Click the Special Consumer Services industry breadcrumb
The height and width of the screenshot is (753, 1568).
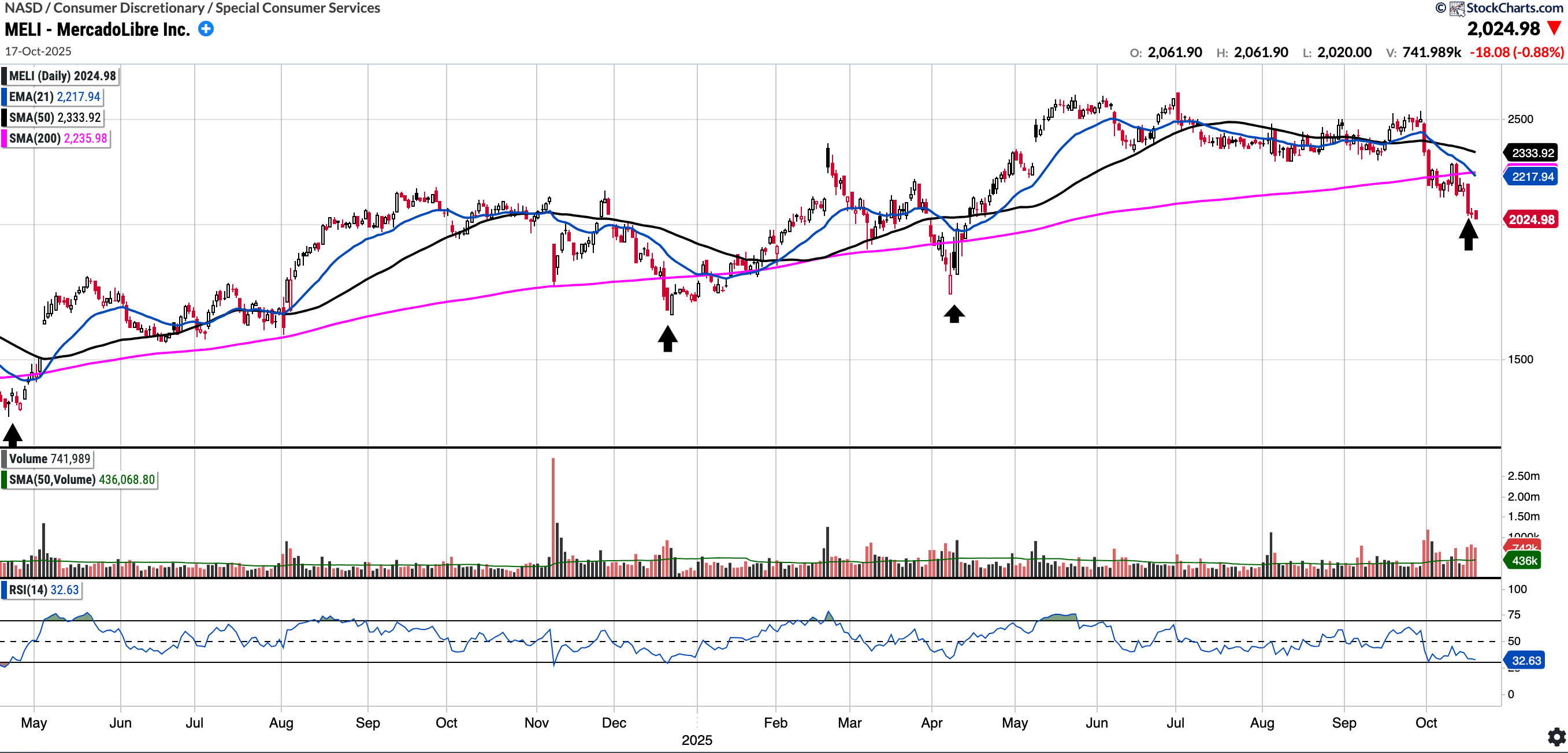(298, 8)
